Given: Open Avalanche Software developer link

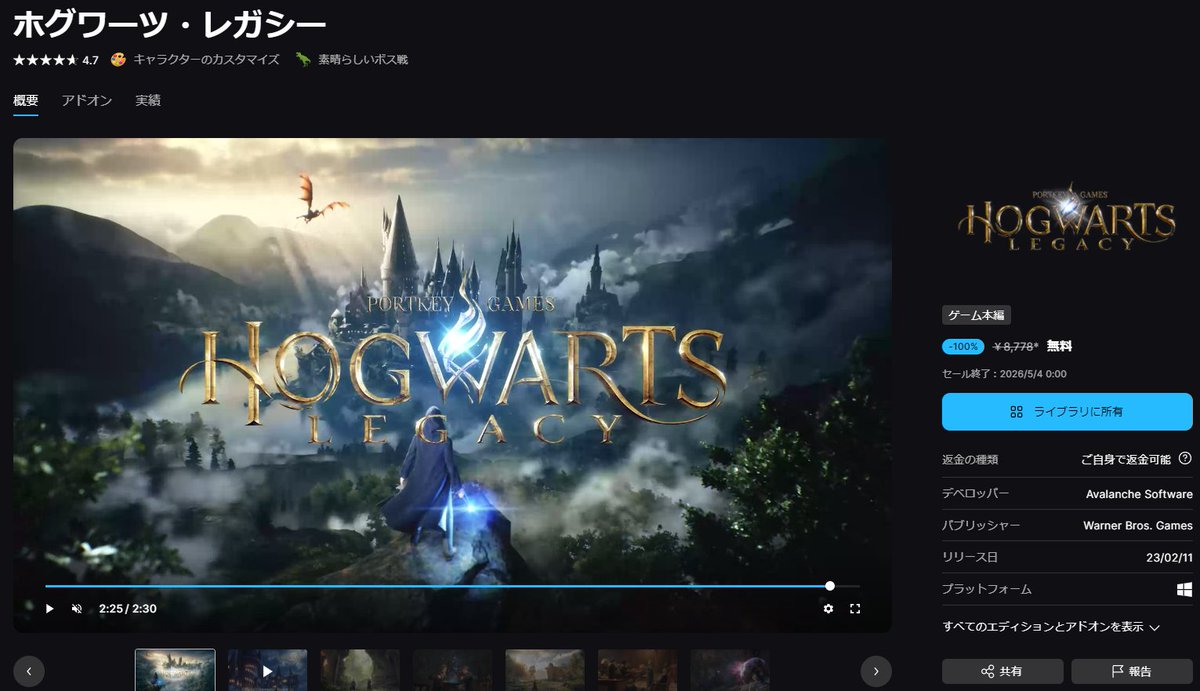Looking at the screenshot, I should coord(1139,494).
